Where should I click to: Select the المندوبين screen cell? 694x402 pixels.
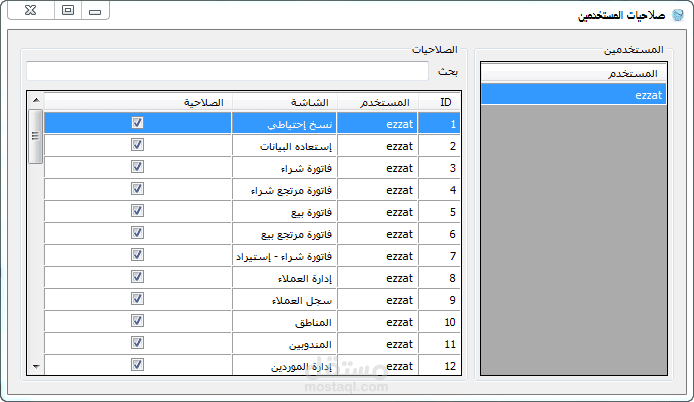284,344
